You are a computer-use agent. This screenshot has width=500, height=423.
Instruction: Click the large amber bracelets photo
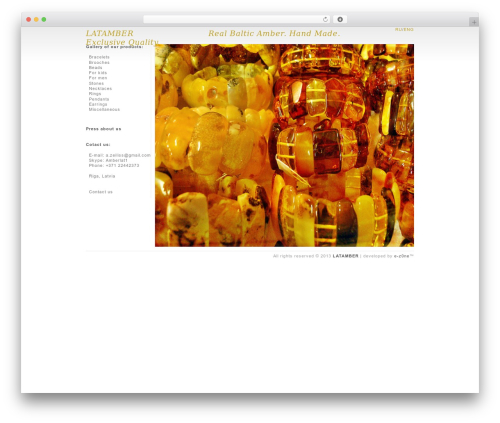pyautogui.click(x=284, y=145)
